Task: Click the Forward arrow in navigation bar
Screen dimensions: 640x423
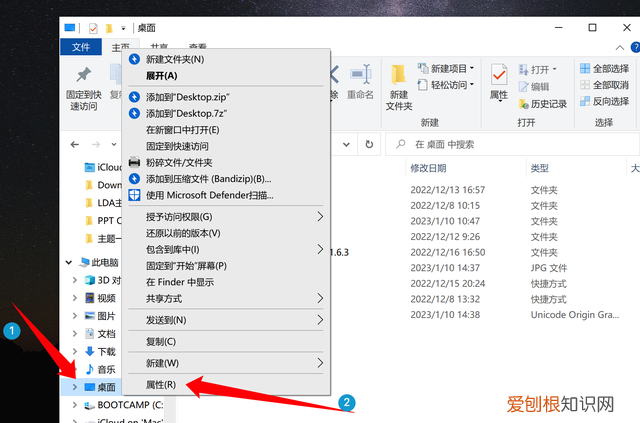Action: [96, 144]
